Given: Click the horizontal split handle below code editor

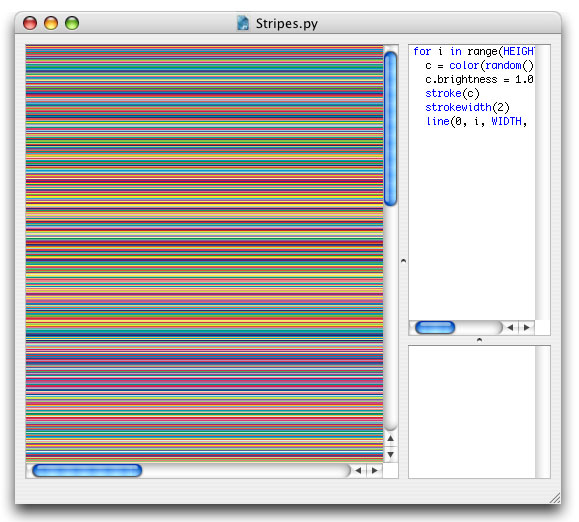Looking at the screenshot, I should tap(479, 340).
